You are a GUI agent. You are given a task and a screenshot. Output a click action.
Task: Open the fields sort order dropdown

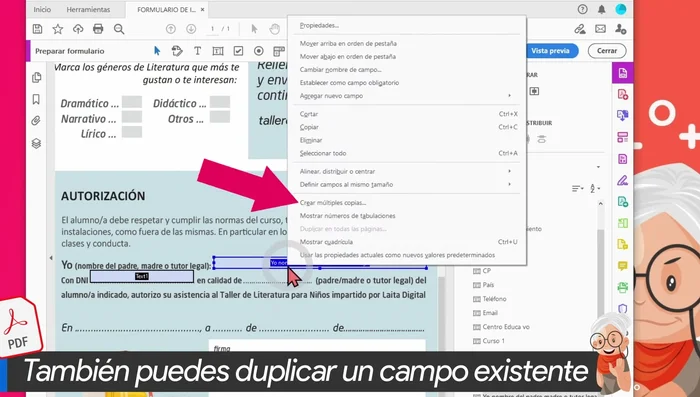point(578,188)
